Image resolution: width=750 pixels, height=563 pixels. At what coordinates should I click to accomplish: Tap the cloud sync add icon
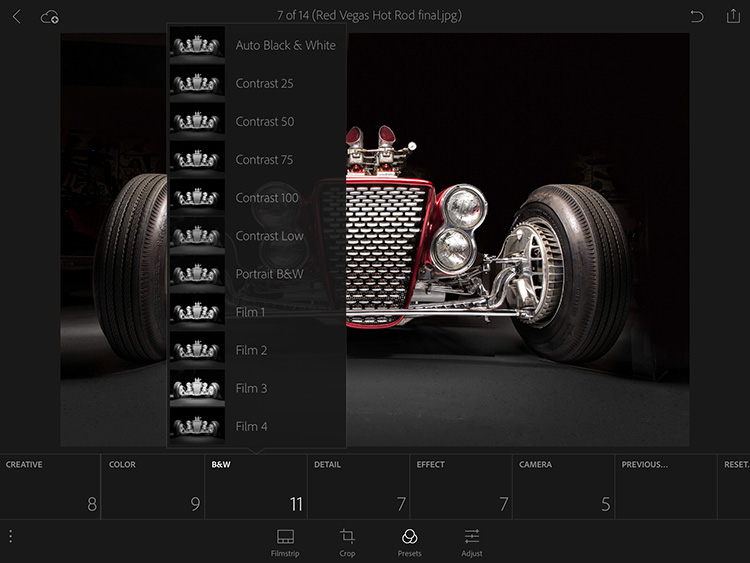(50, 17)
